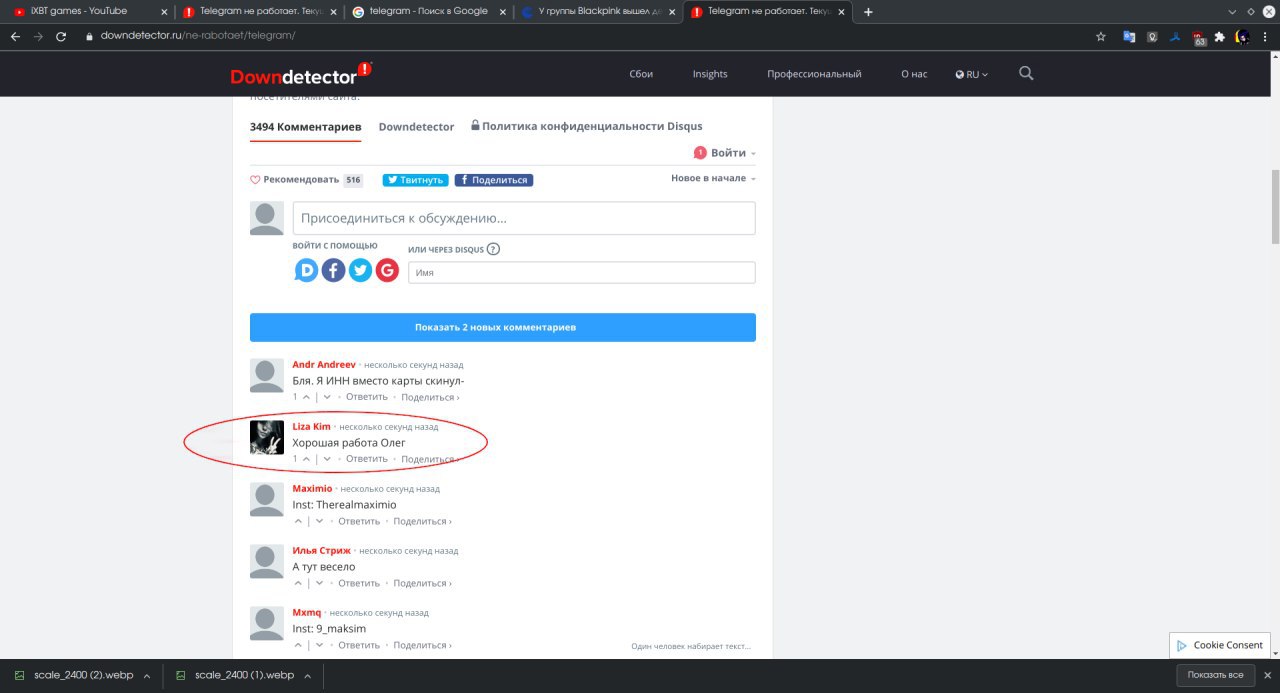Log in with Facebook icon
This screenshot has width=1280, height=693.
(x=333, y=270)
